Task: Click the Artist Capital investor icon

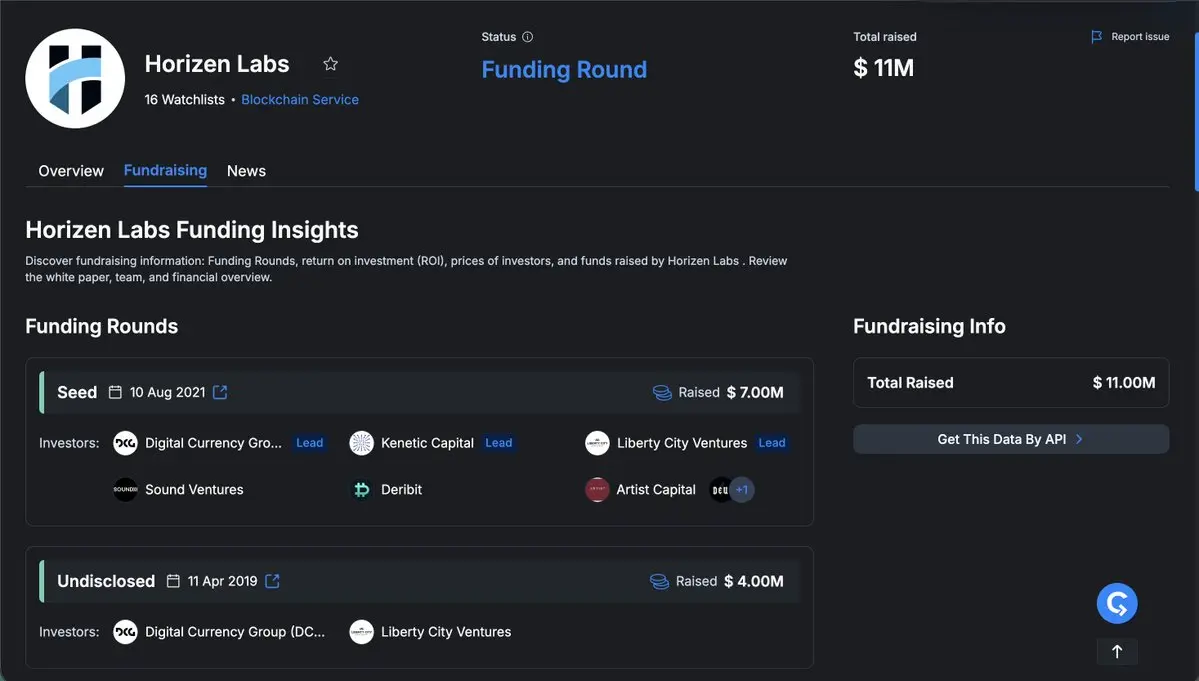Action: pyautogui.click(x=597, y=490)
